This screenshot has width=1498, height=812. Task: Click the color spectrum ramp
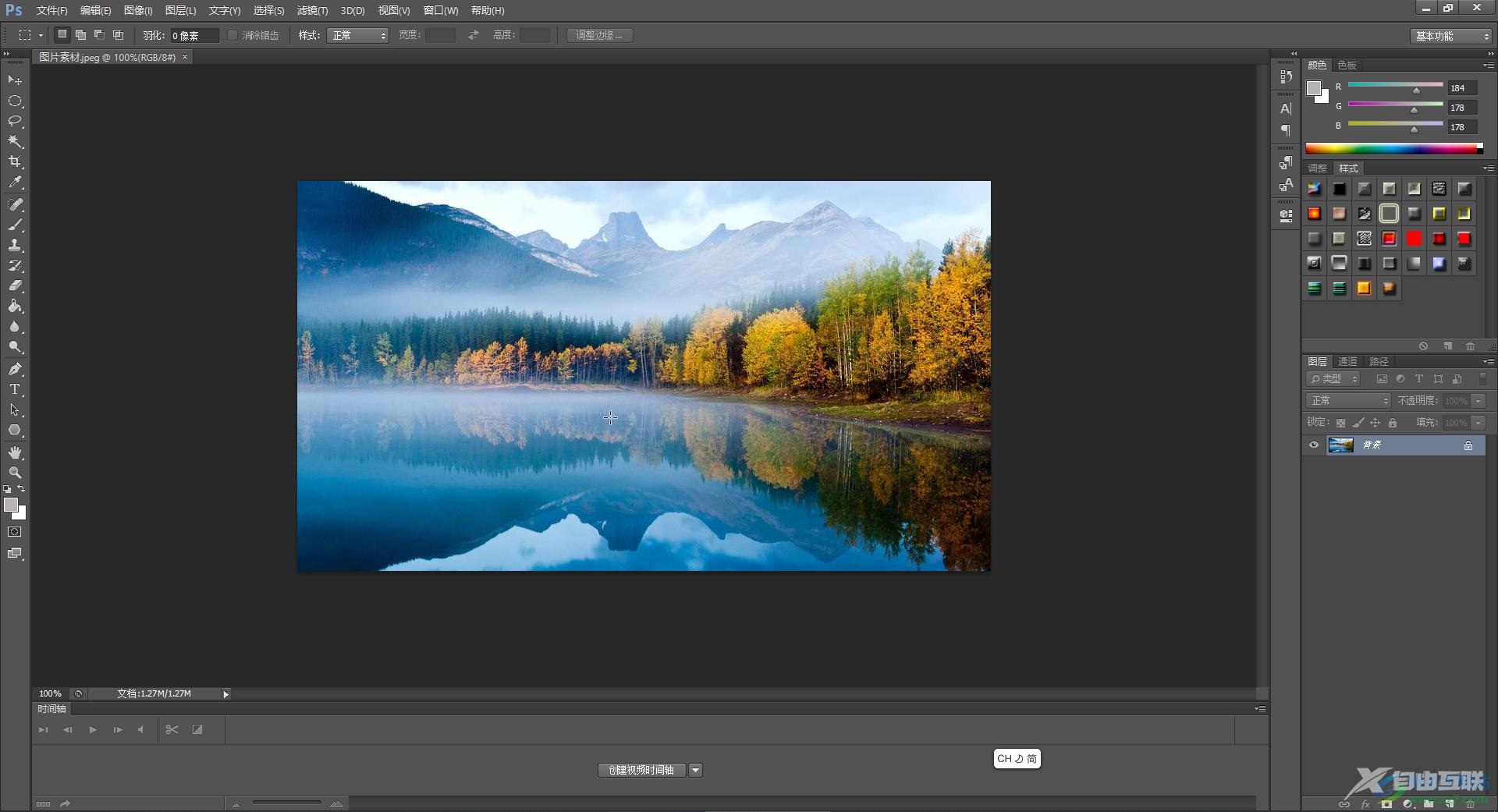tap(1394, 149)
